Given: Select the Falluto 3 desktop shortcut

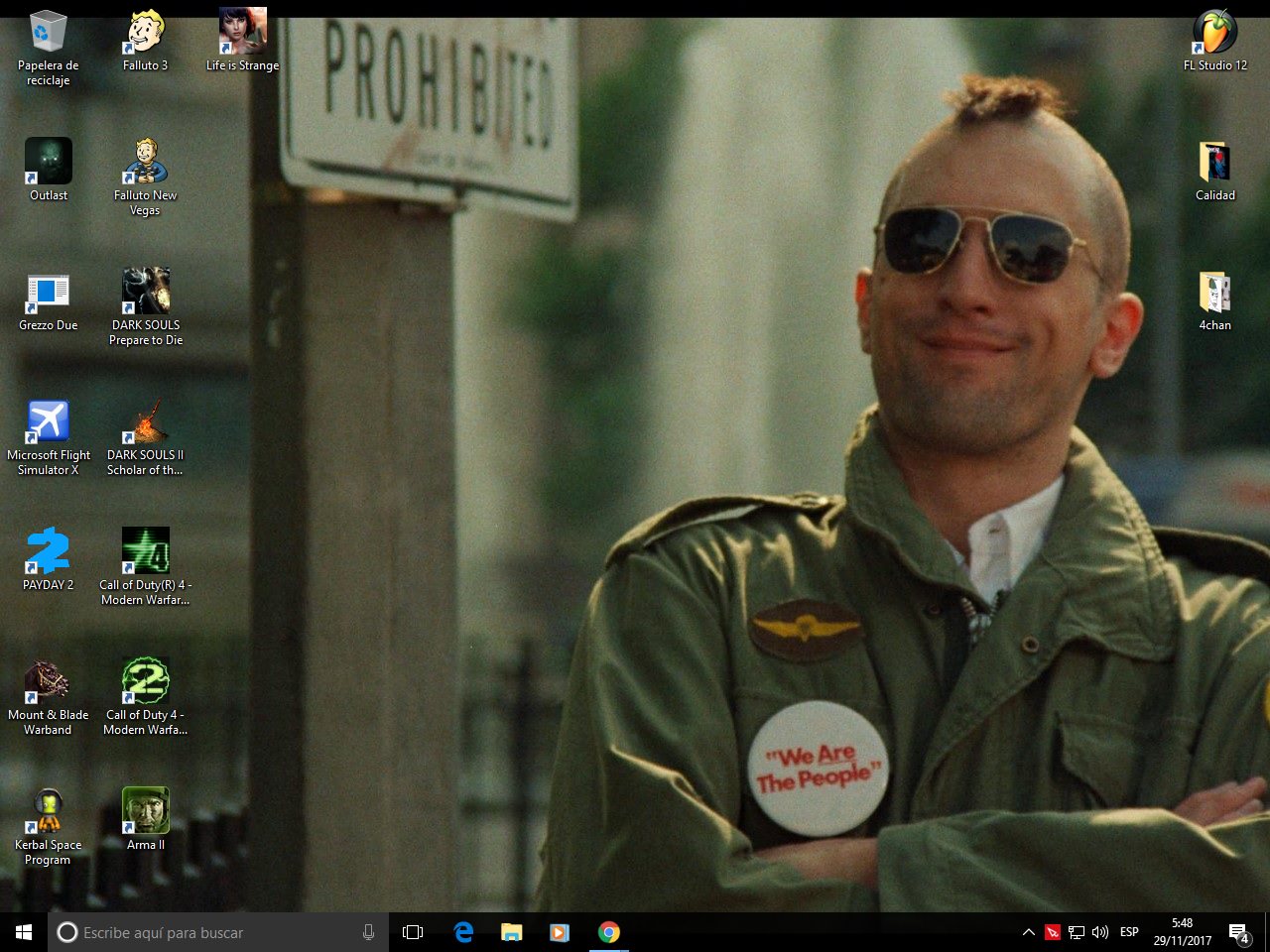Looking at the screenshot, I should [145, 40].
